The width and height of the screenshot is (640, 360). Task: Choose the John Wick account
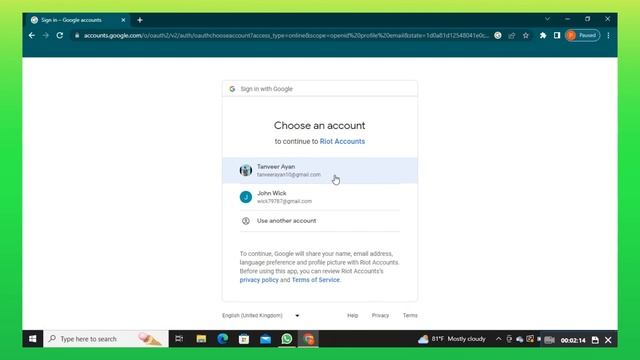point(320,197)
